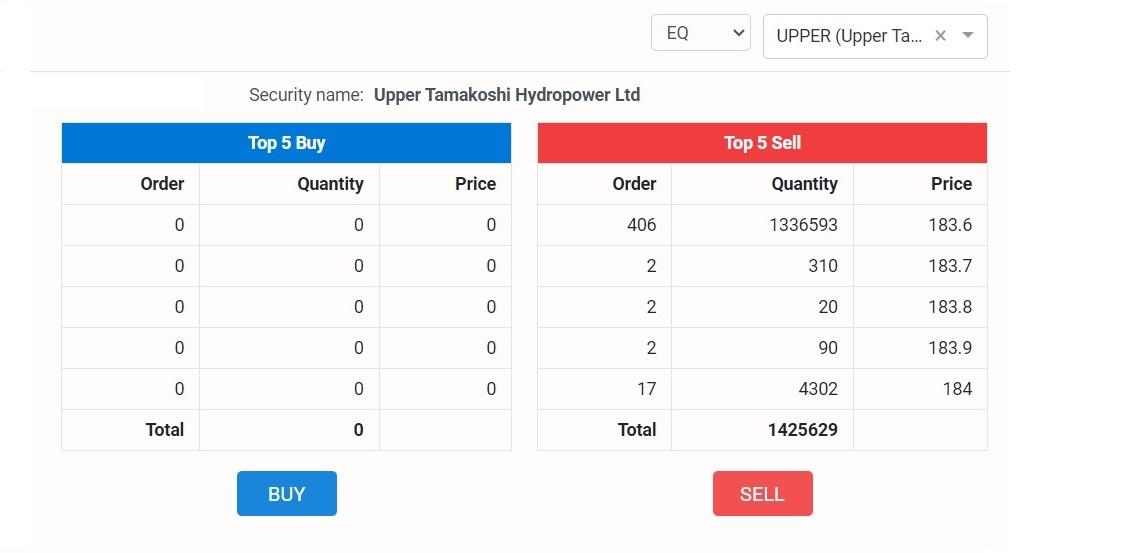Click the Upper Tamakoshi Hydropower Ltd name
This screenshot has height=553, width=1141.
507,95
